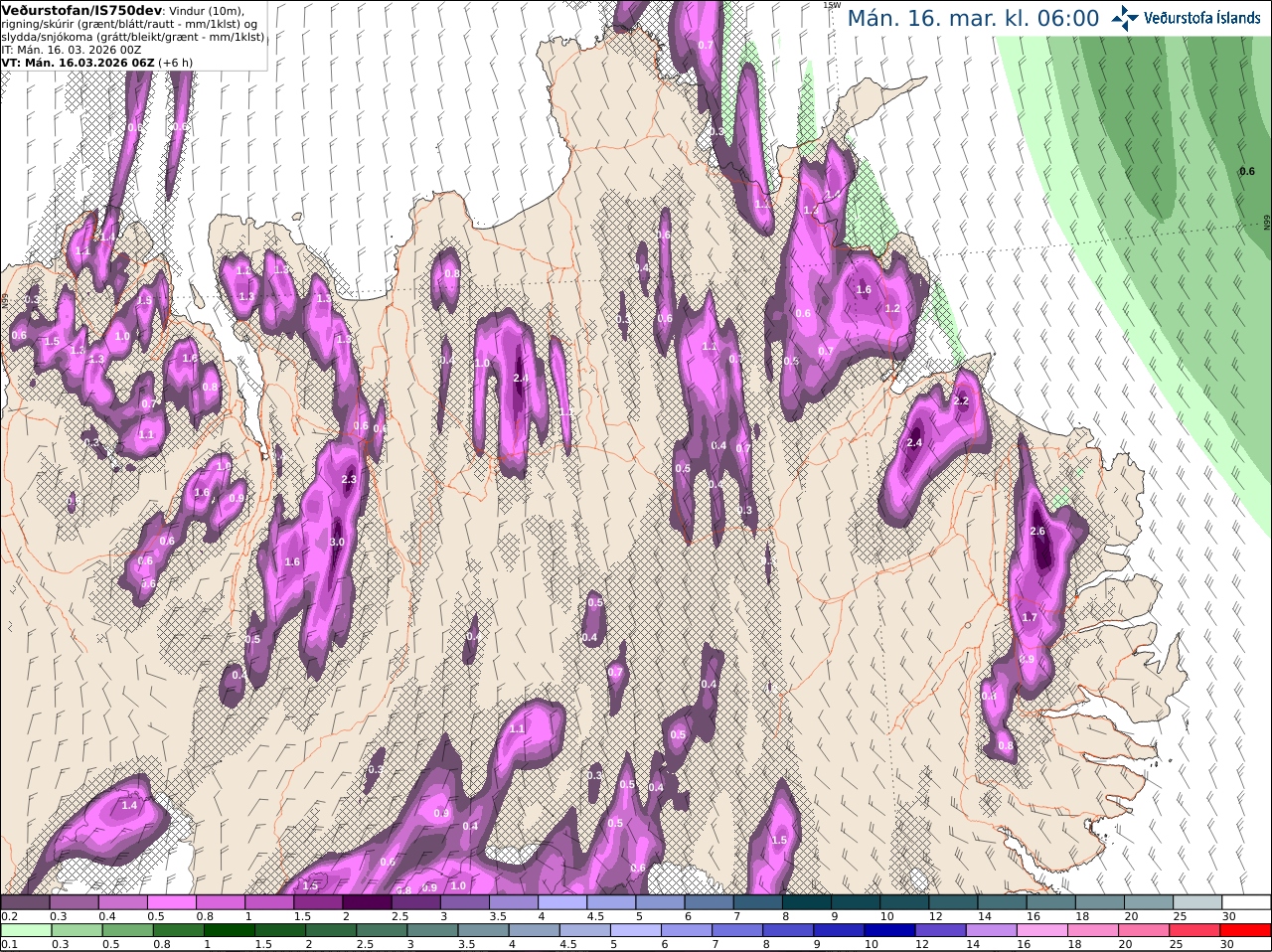Viewport: 1272px width, 952px height.
Task: Click the 2.6 snowfall label in the east
Action: click(x=1038, y=531)
